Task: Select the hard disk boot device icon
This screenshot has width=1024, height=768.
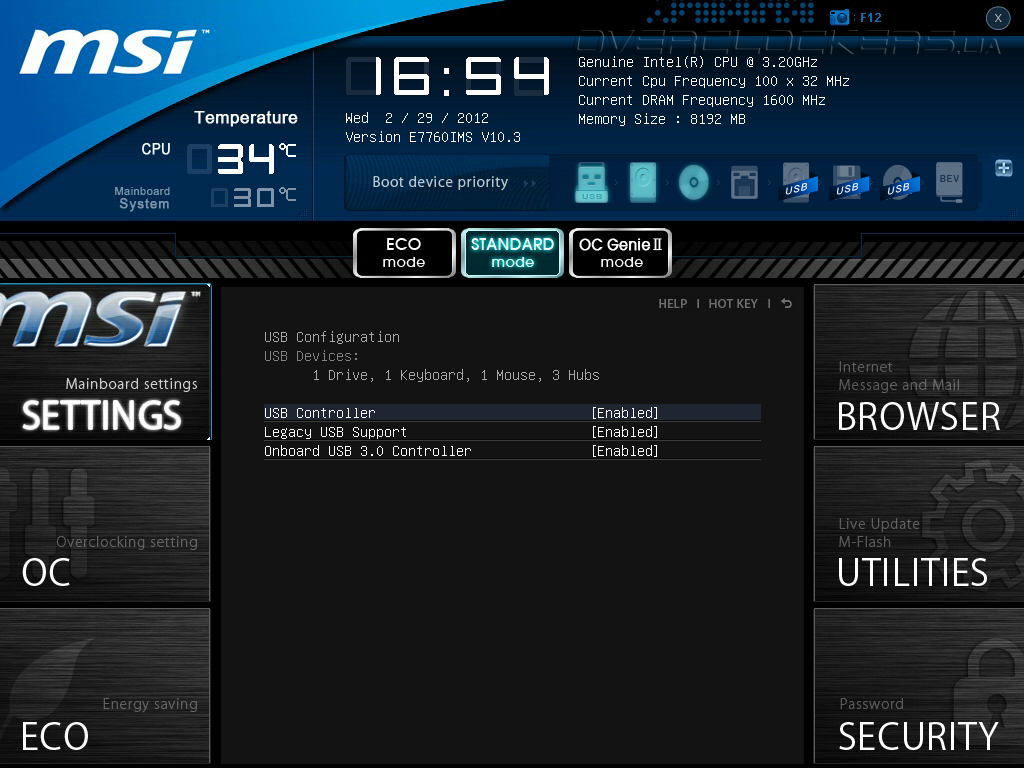Action: [x=643, y=182]
